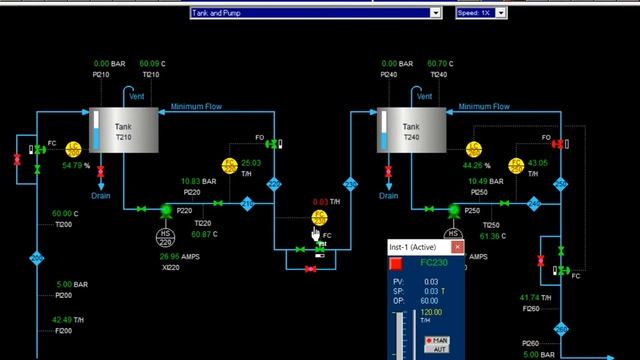Image resolution: width=640 pixels, height=360 pixels.
Task: Click the red bypass valve on T210 inlet loop
Action: pos(17,160)
